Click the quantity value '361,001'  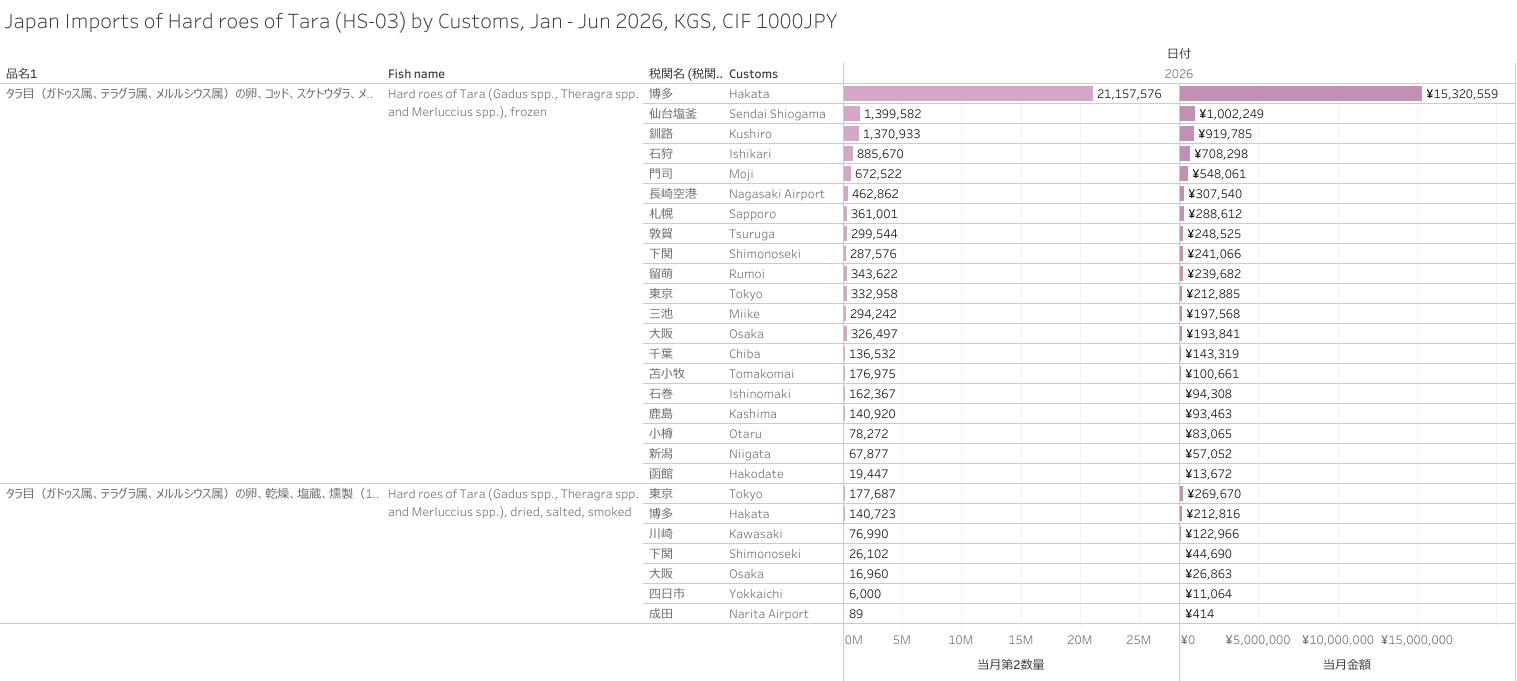[x=874, y=213]
